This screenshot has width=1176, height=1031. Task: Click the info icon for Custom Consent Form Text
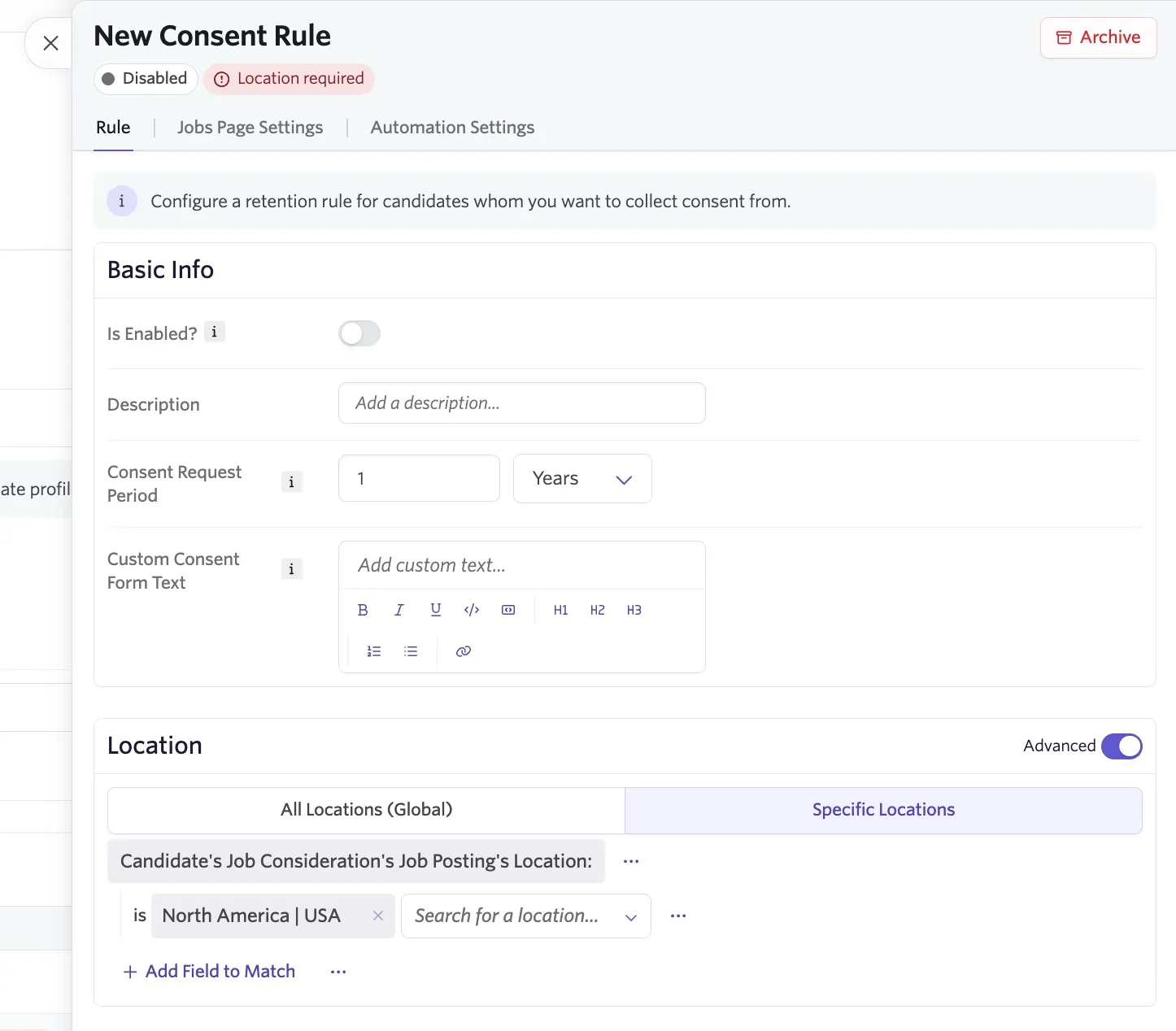coord(291,569)
